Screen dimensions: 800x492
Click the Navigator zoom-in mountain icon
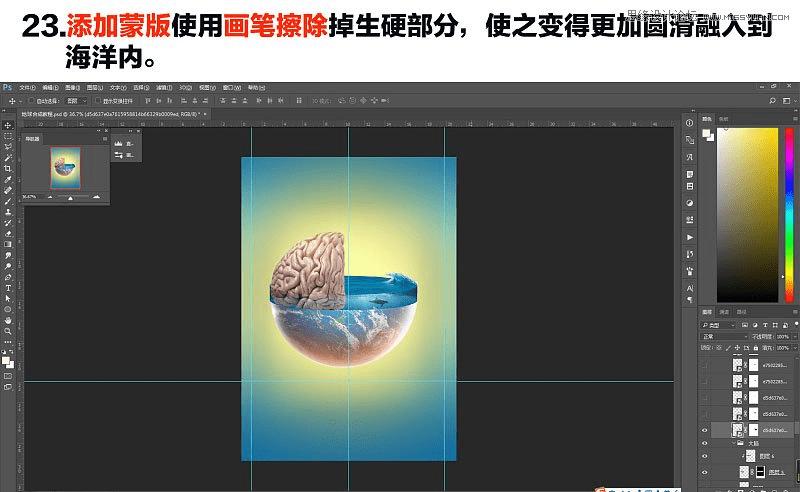tap(96, 196)
